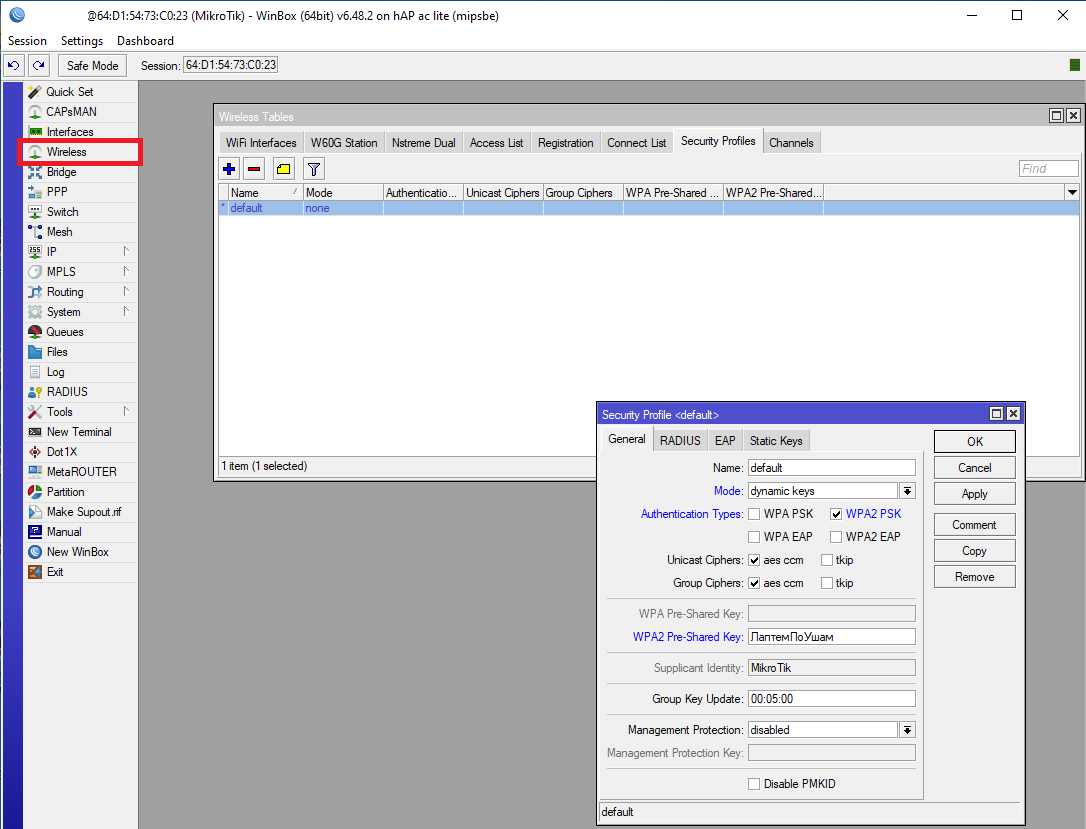This screenshot has height=829, width=1086.
Task: Enable the WPA2 EAP checkbox
Action: click(836, 537)
